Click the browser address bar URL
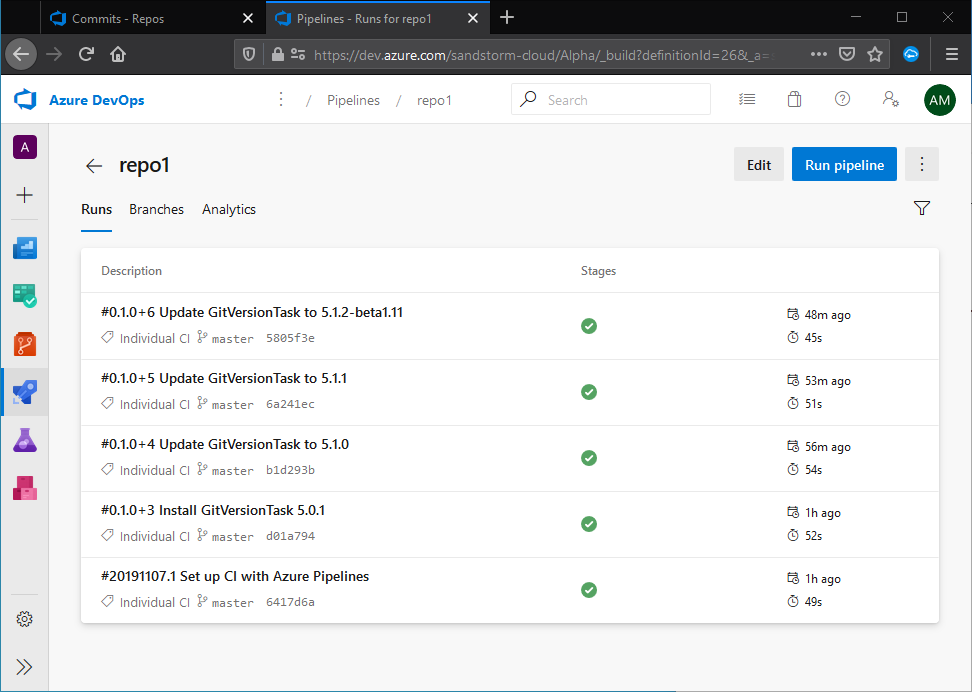Viewport: 972px width, 692px height. pos(544,55)
